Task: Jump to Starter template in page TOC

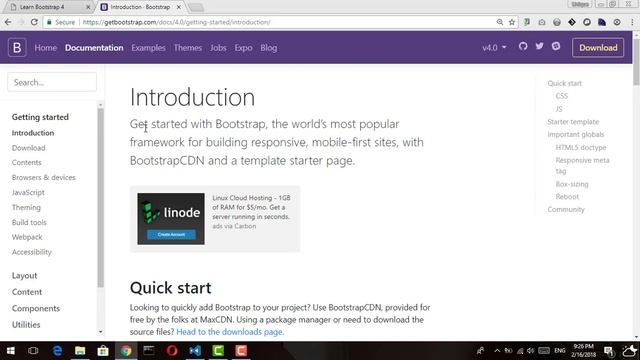Action: pos(573,122)
